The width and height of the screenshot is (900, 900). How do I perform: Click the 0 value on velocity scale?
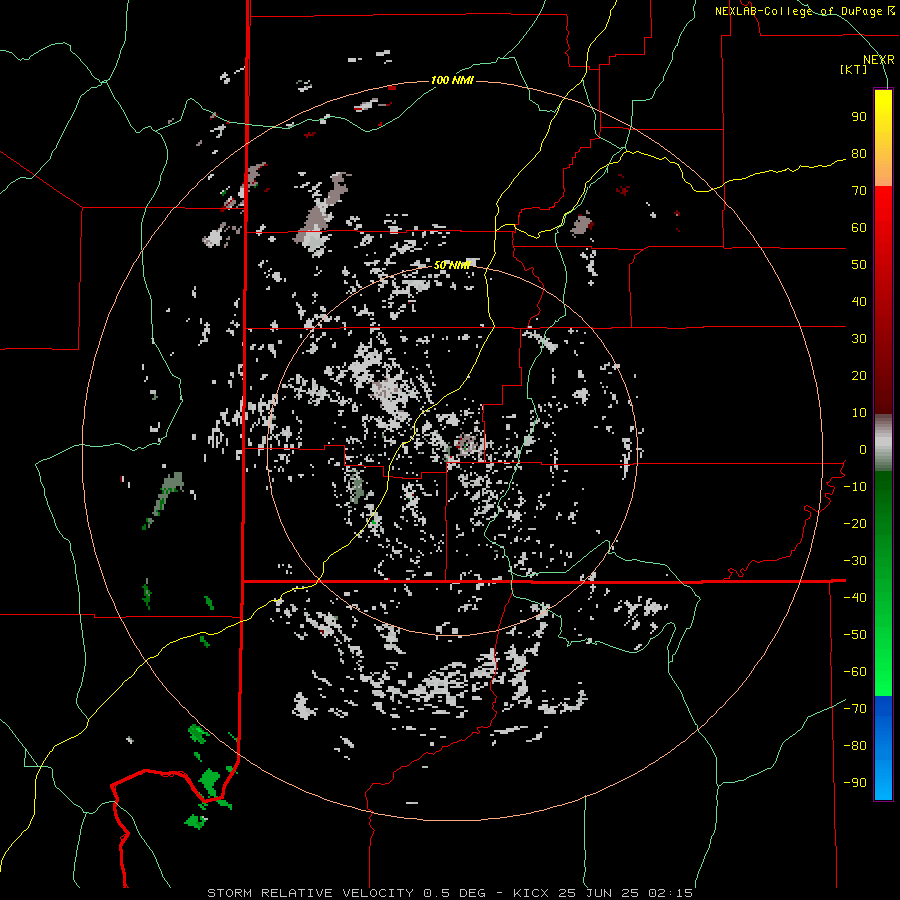(x=863, y=450)
